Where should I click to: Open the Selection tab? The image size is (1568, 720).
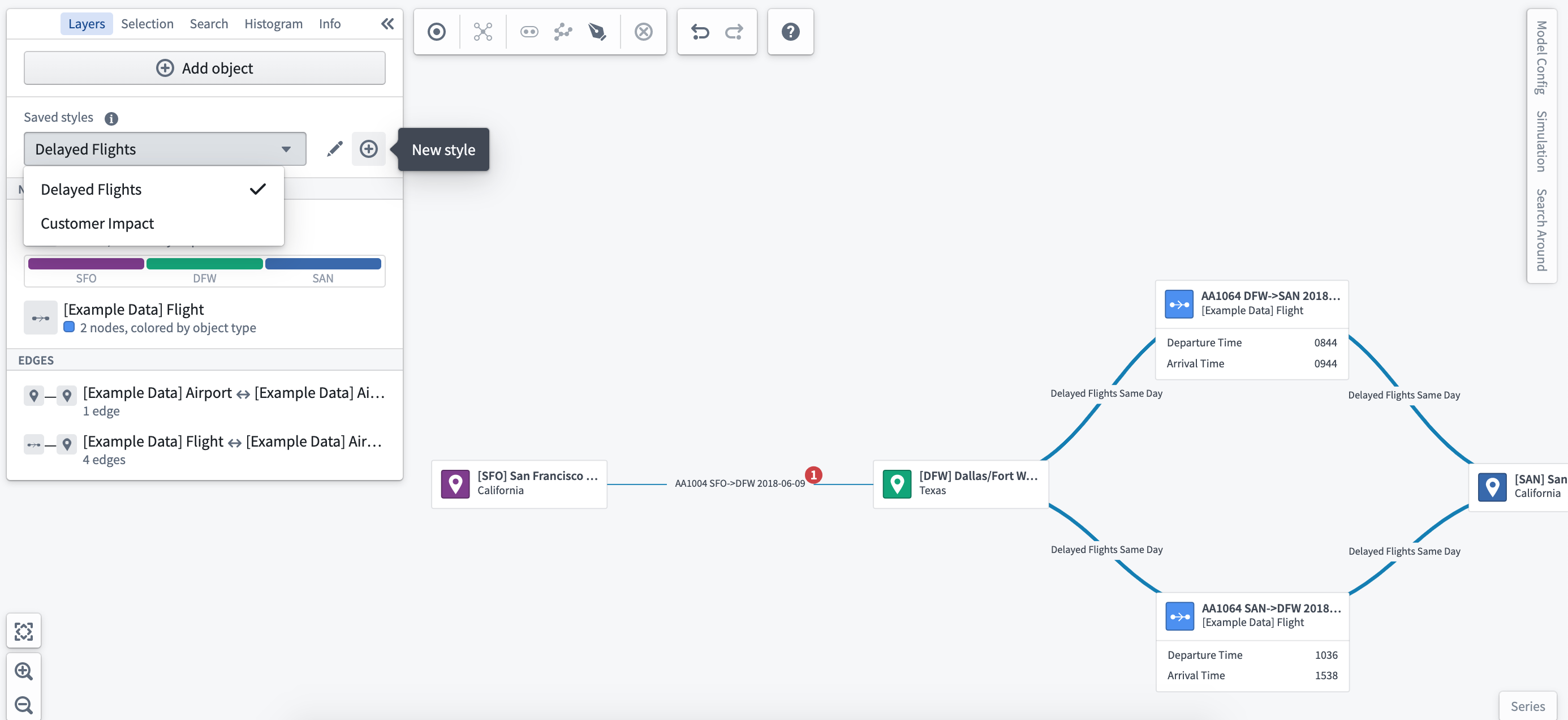(x=147, y=24)
